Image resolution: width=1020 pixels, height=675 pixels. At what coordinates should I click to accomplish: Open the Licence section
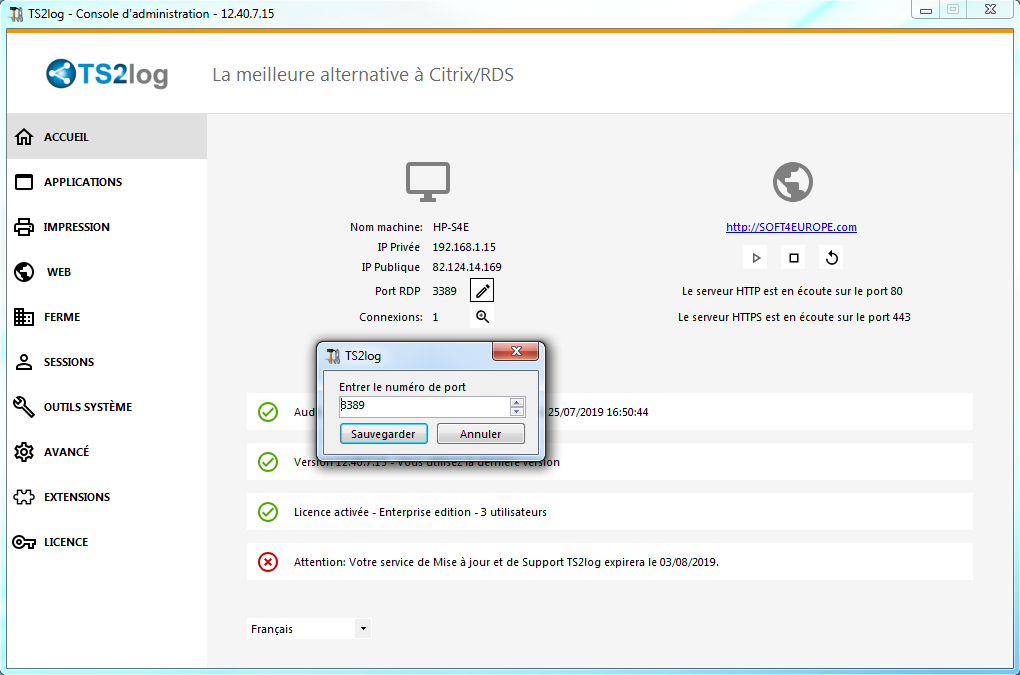107,542
